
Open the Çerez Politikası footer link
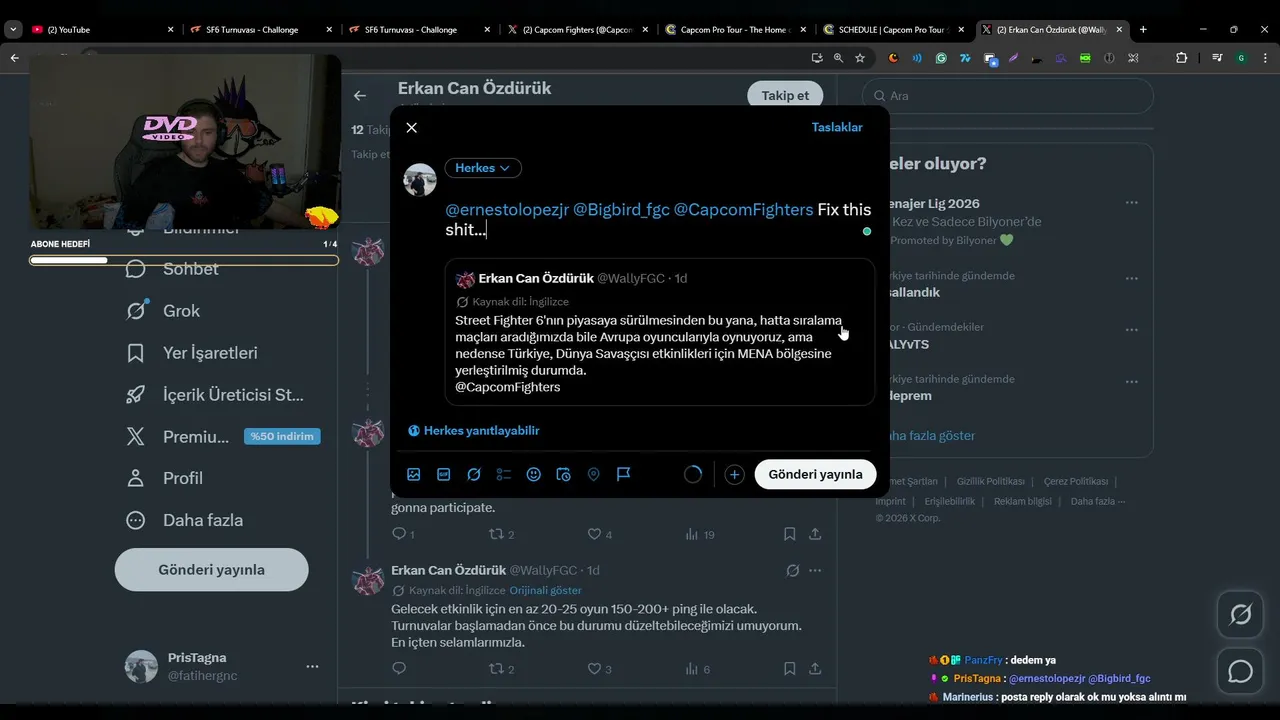[x=1076, y=481]
